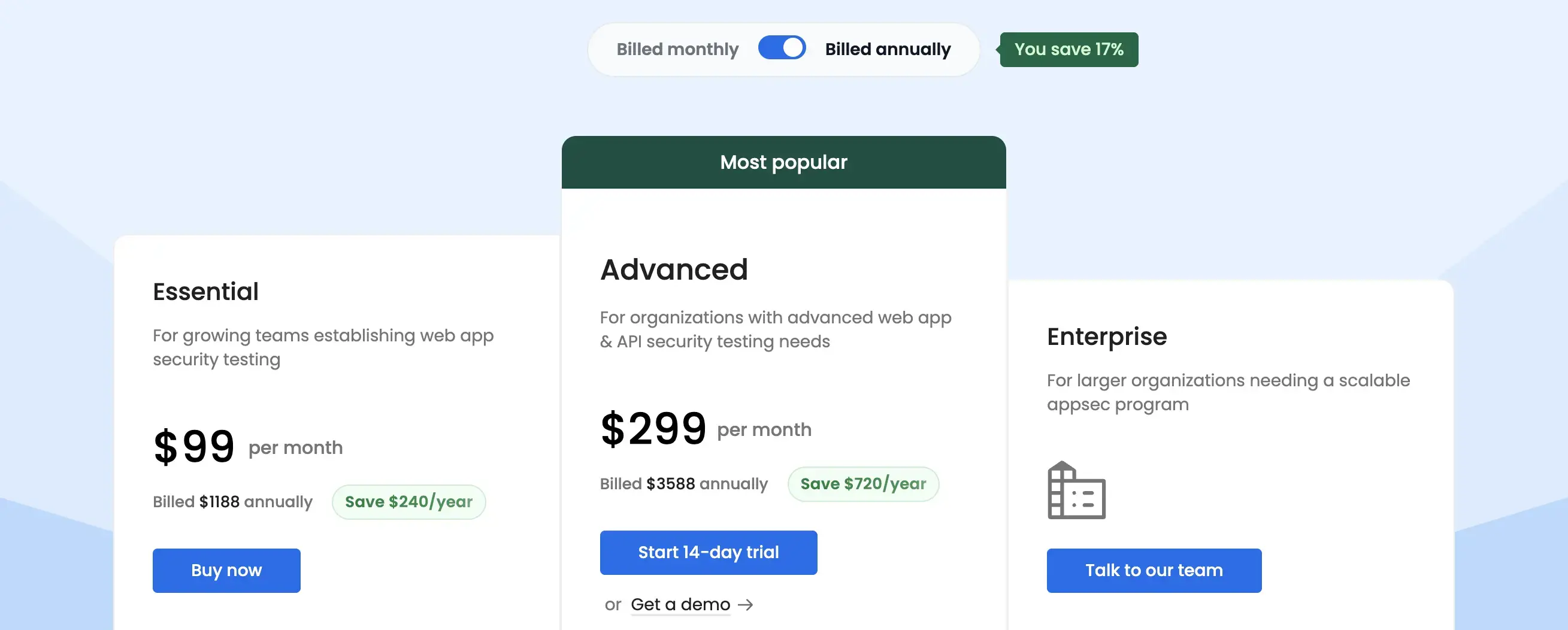Click the Enterprise building icon

[x=1076, y=490]
